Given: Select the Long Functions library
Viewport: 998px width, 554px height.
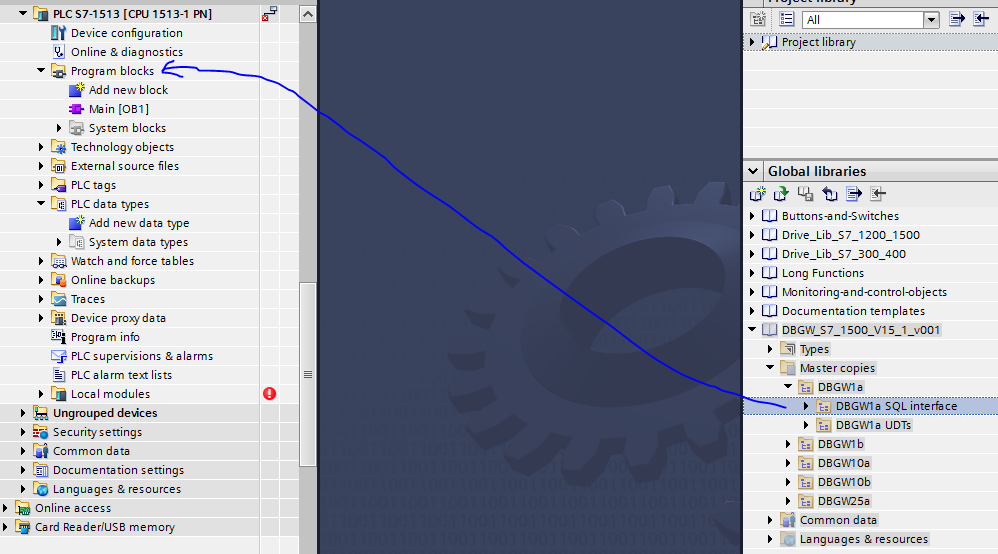Looking at the screenshot, I should point(822,273).
